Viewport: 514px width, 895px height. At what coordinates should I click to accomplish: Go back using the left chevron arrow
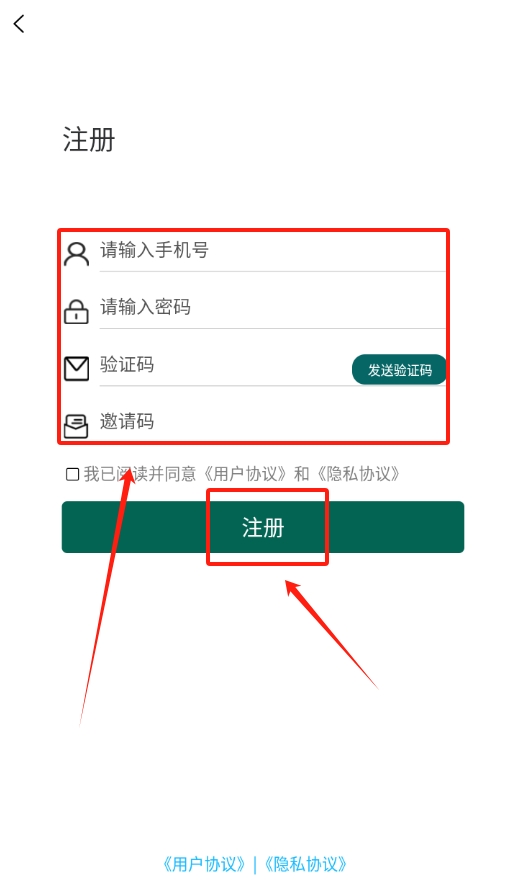[x=19, y=24]
